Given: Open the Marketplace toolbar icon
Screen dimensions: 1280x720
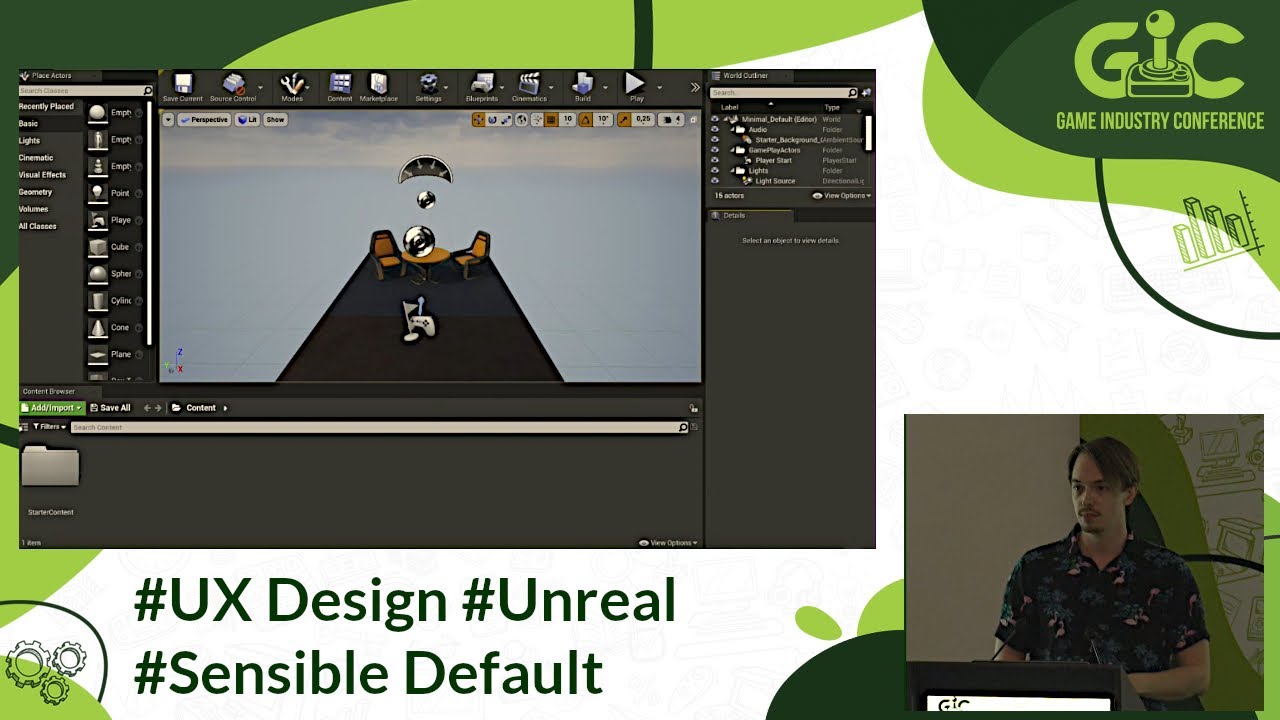Looking at the screenshot, I should tap(379, 87).
